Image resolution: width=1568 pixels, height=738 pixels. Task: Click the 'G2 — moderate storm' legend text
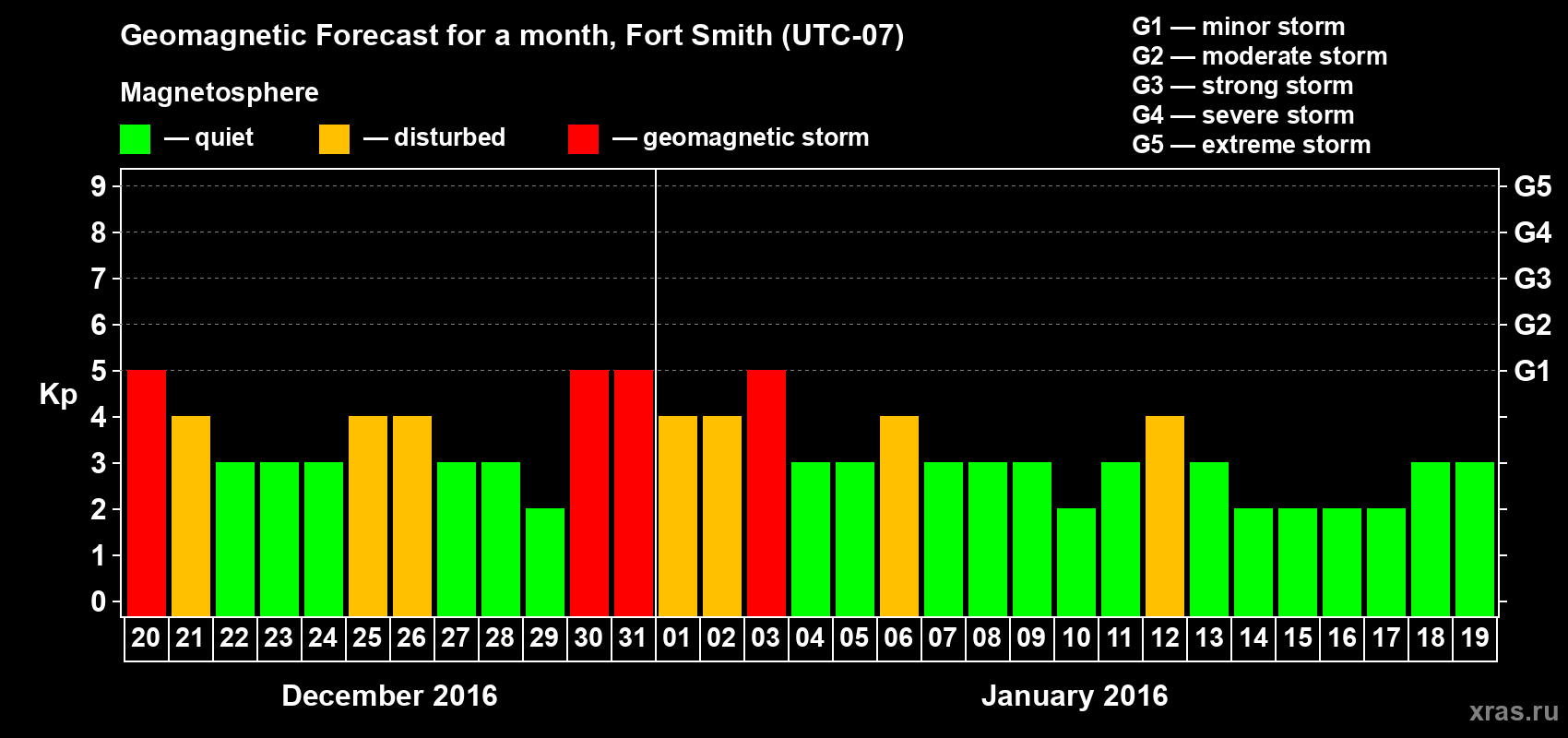click(x=1260, y=56)
